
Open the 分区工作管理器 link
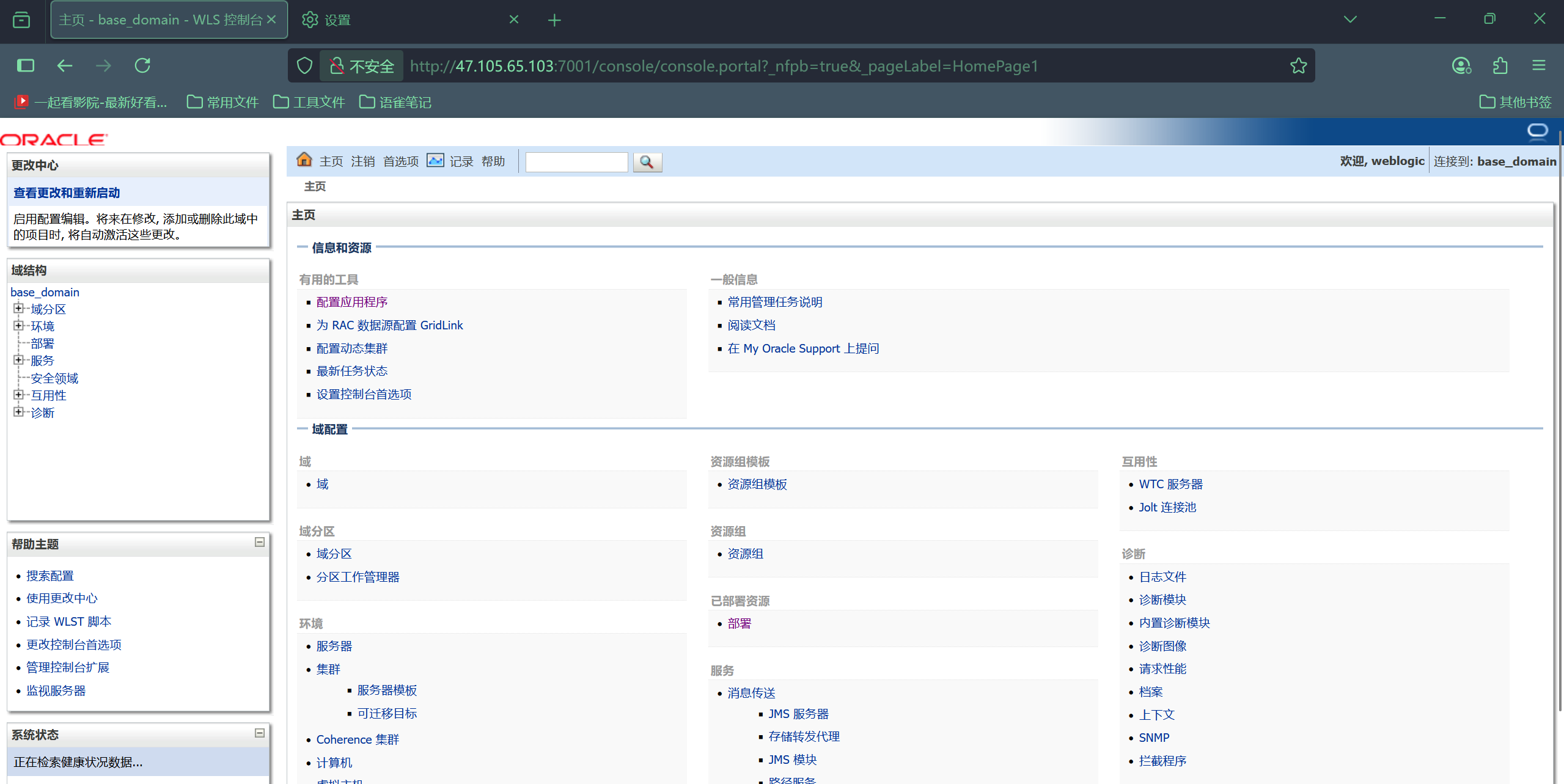coord(358,577)
